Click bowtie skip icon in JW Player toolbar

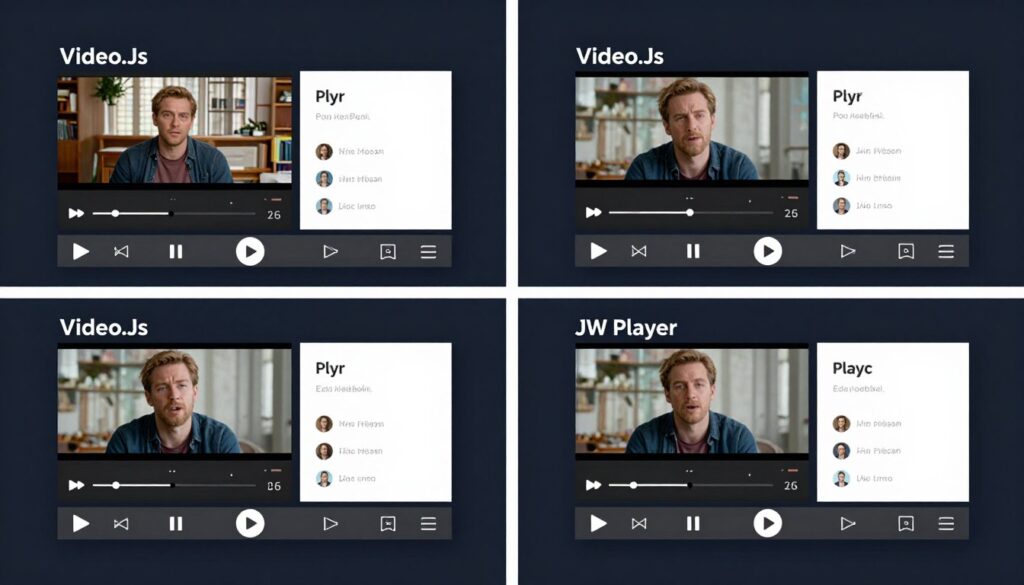[x=639, y=523]
